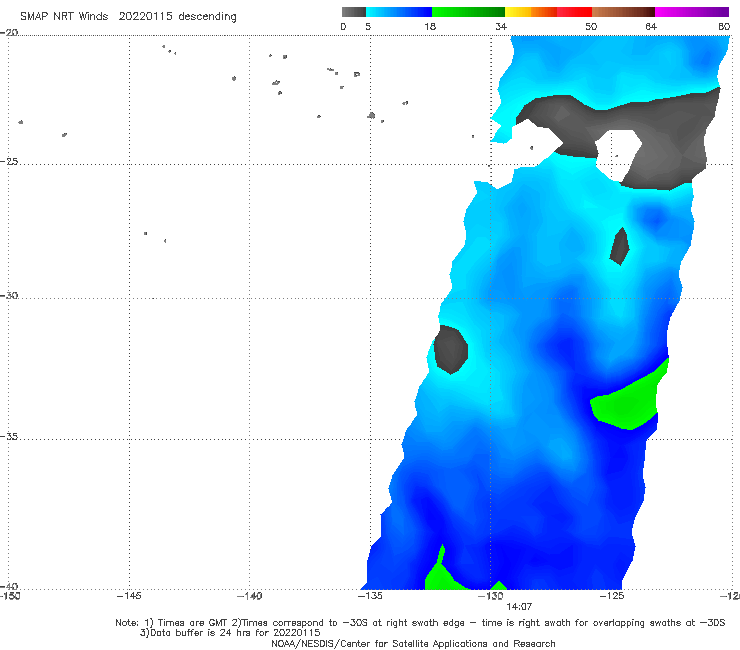
Task: Click the light blue segment of the color bar
Action: pyautogui.click(x=399, y=12)
